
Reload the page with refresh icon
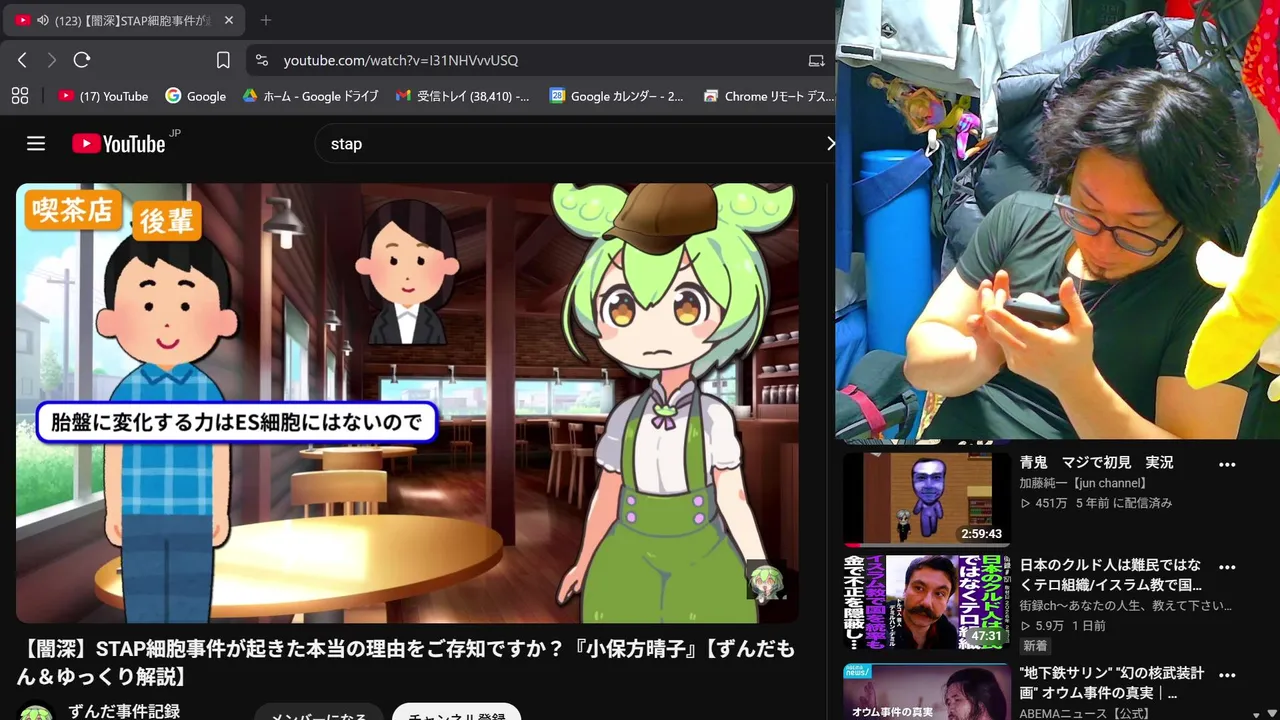coord(82,60)
